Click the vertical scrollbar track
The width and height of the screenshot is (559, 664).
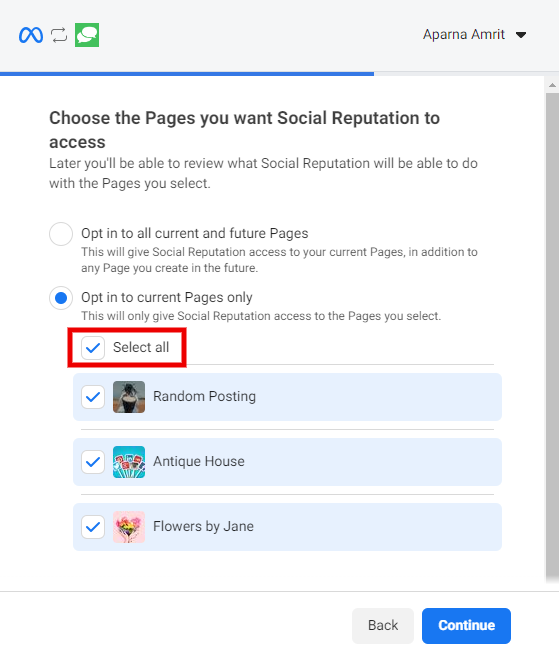(552, 335)
